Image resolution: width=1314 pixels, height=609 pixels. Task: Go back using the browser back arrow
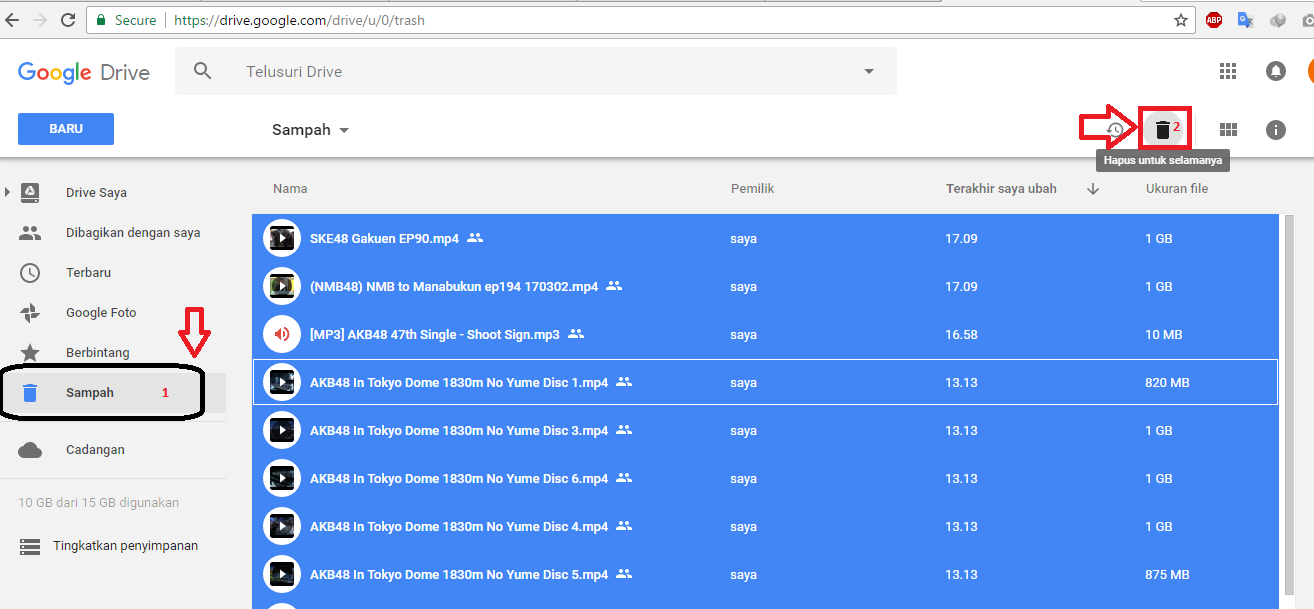point(12,20)
